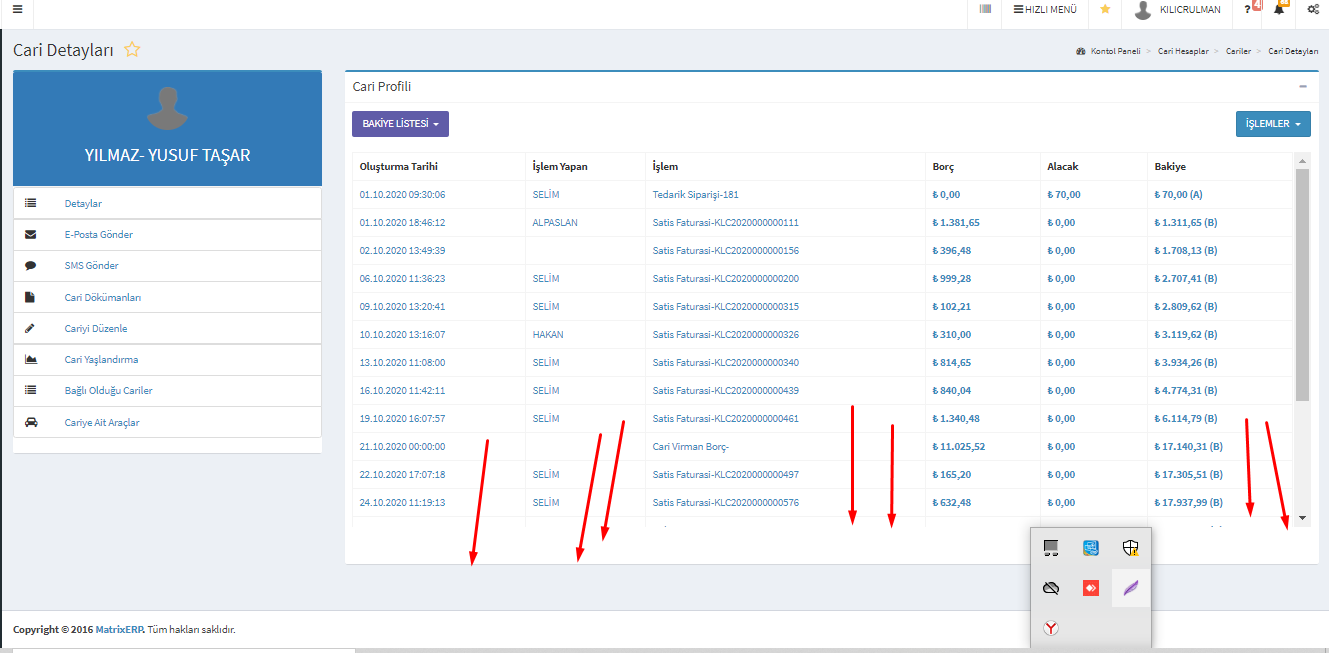Open the notifications bell icon

(1279, 9)
